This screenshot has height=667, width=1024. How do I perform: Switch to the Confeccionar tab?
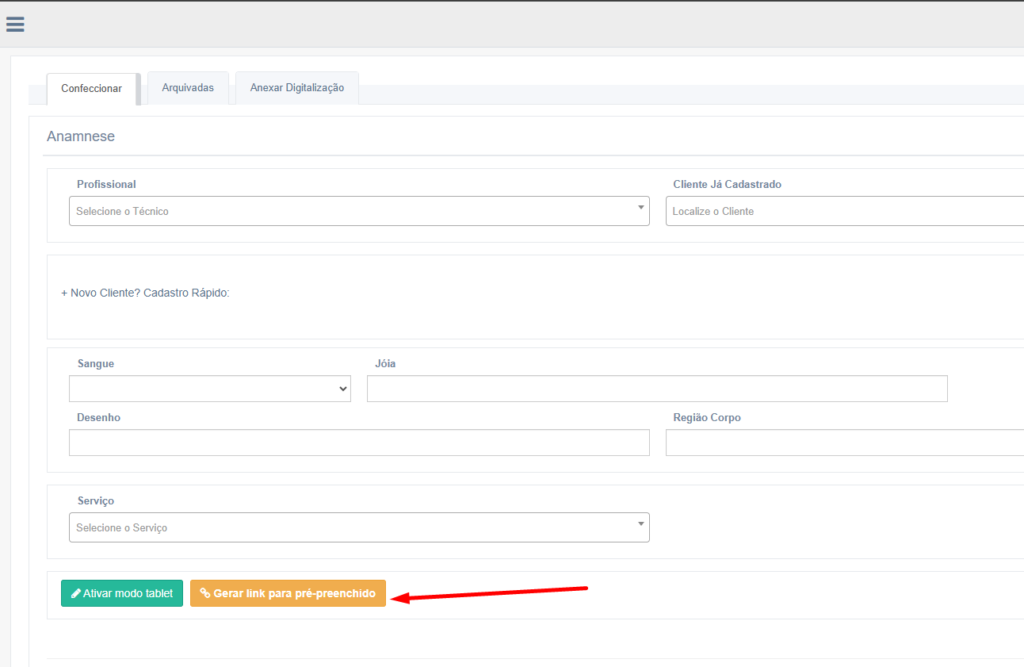tap(91, 88)
